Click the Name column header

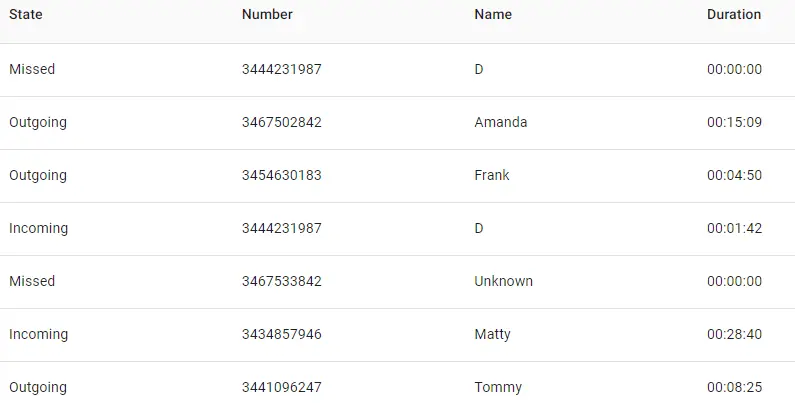tap(493, 15)
